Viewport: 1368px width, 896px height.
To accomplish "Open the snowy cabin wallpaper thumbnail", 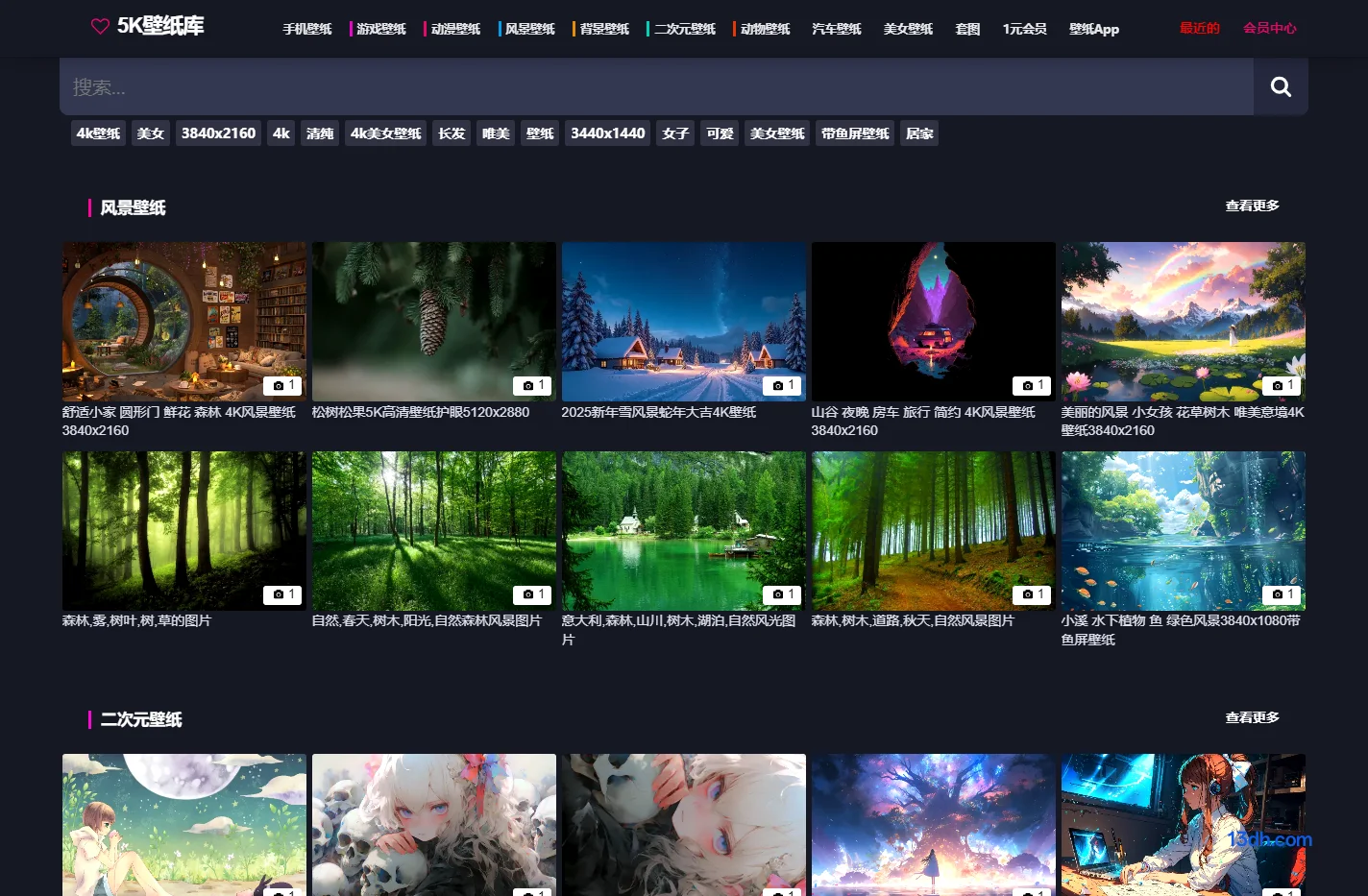I will click(x=684, y=322).
